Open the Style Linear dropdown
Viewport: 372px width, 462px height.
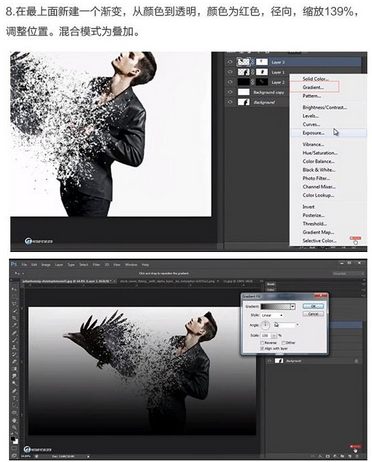(x=272, y=315)
